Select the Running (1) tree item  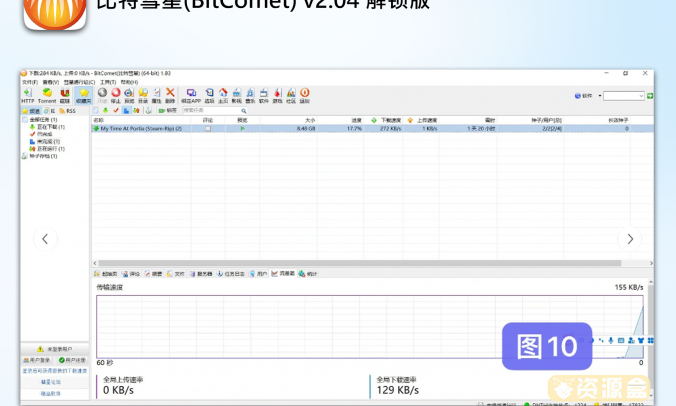coord(47,149)
